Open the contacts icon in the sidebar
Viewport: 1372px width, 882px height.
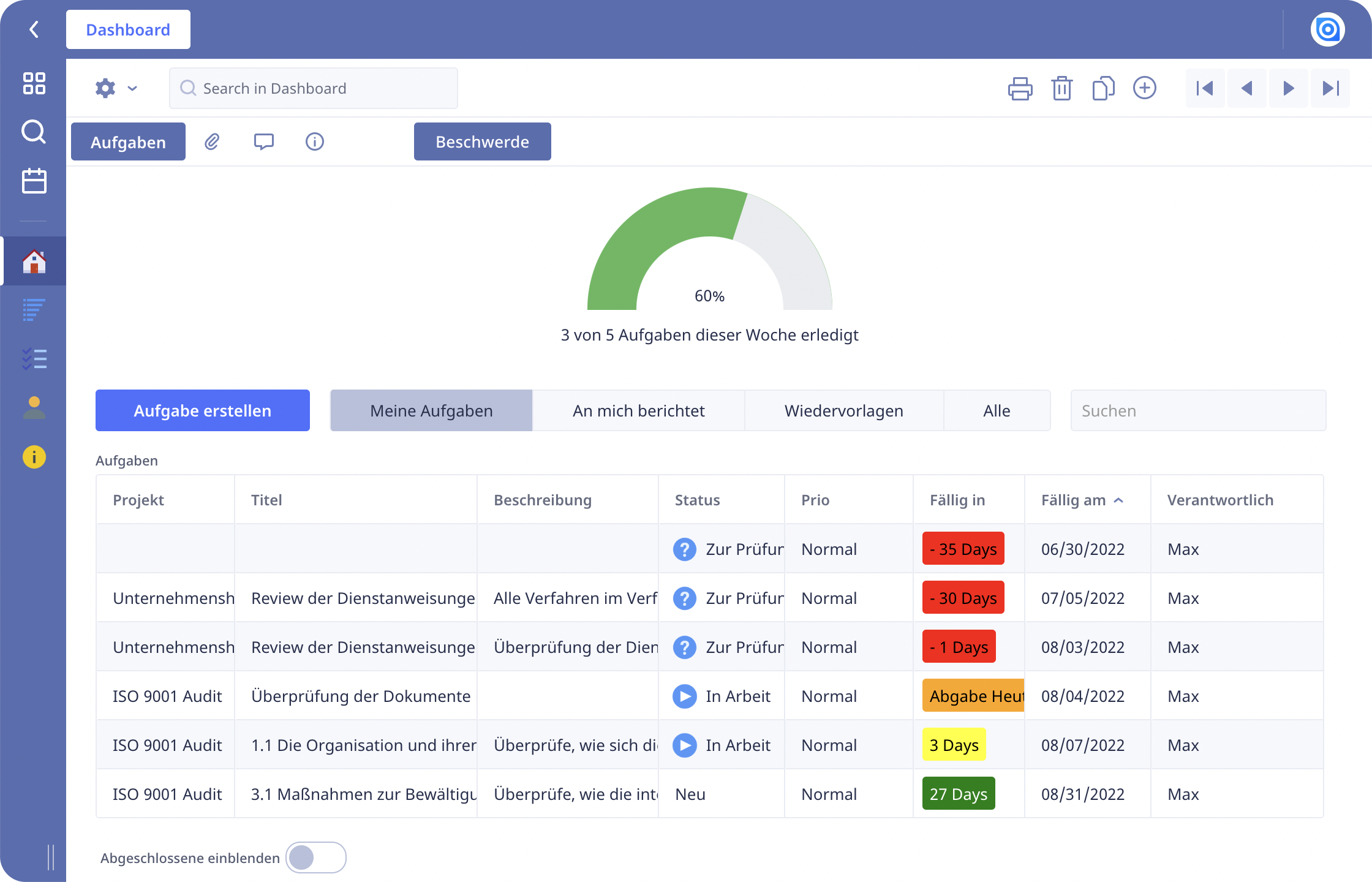34,407
